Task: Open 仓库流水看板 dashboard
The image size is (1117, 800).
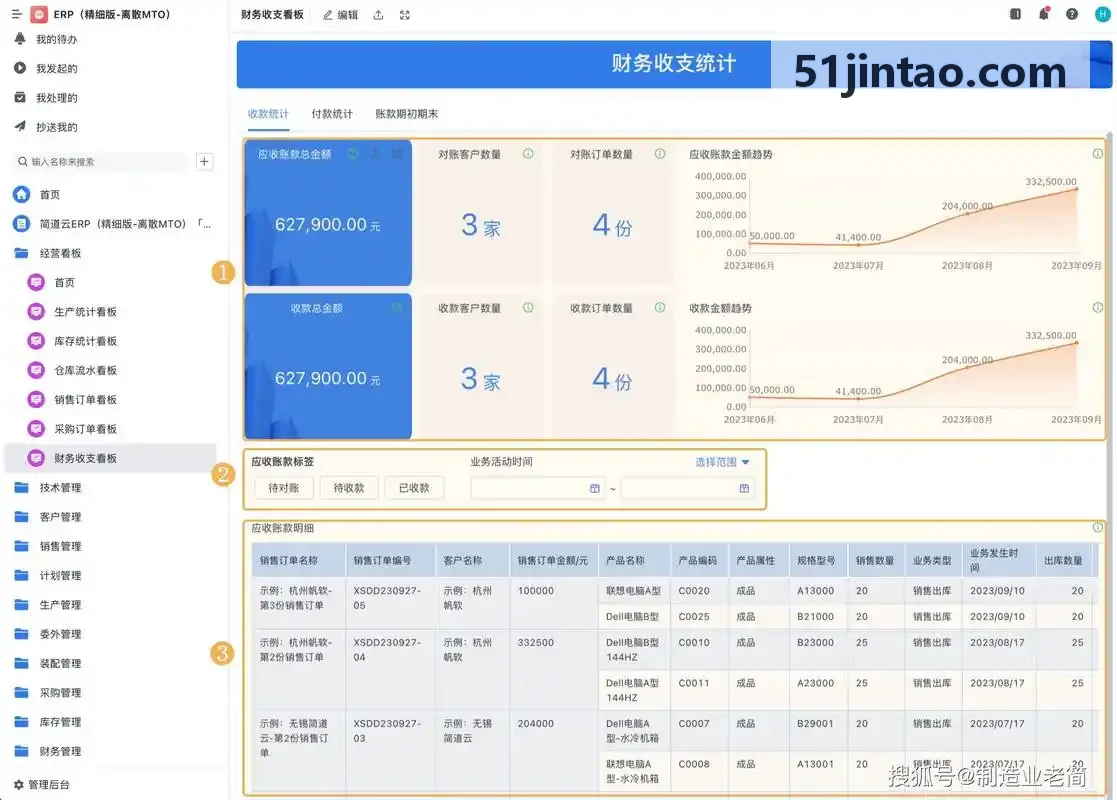Action: [85, 370]
